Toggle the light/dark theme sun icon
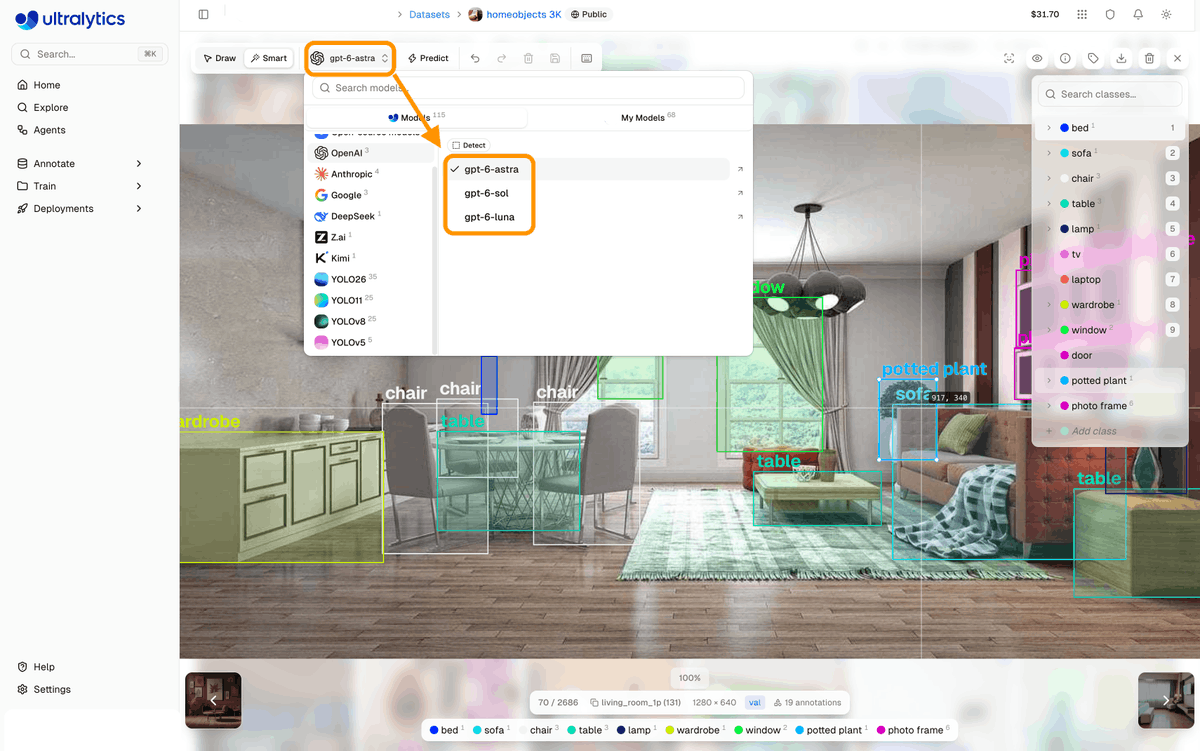The height and width of the screenshot is (751, 1200). click(1166, 15)
